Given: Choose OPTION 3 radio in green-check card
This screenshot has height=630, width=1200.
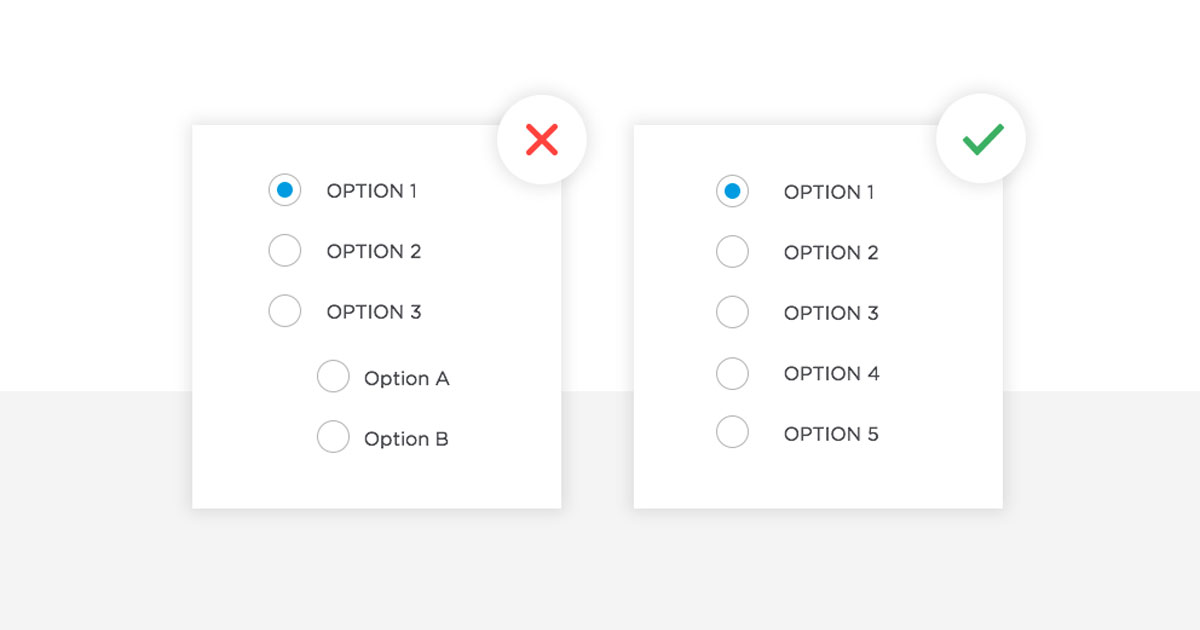Looking at the screenshot, I should tap(732, 312).
